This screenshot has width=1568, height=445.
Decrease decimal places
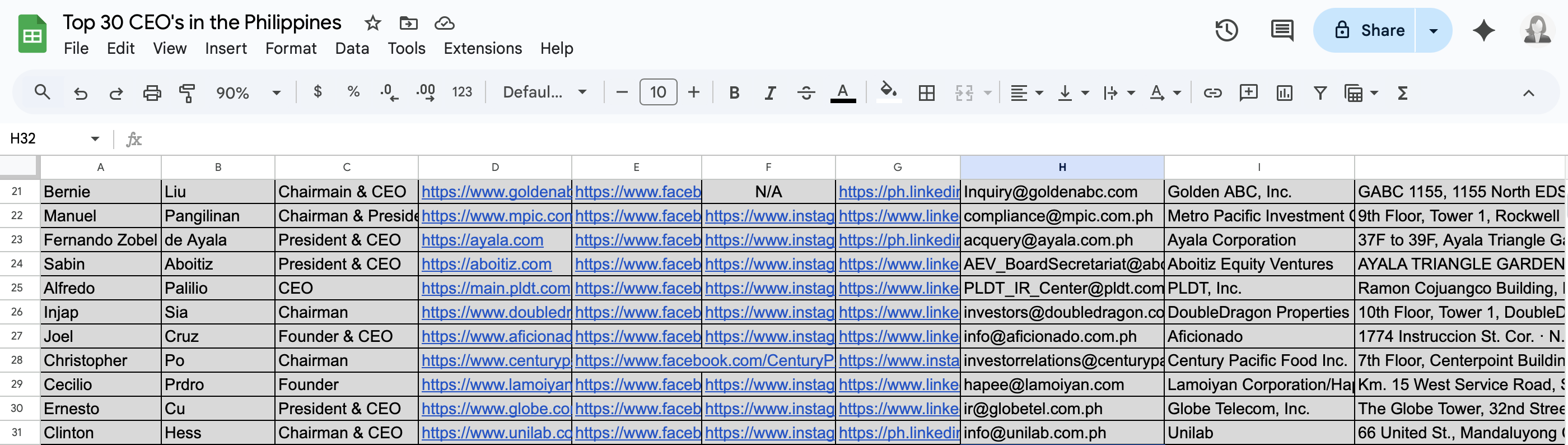(389, 92)
